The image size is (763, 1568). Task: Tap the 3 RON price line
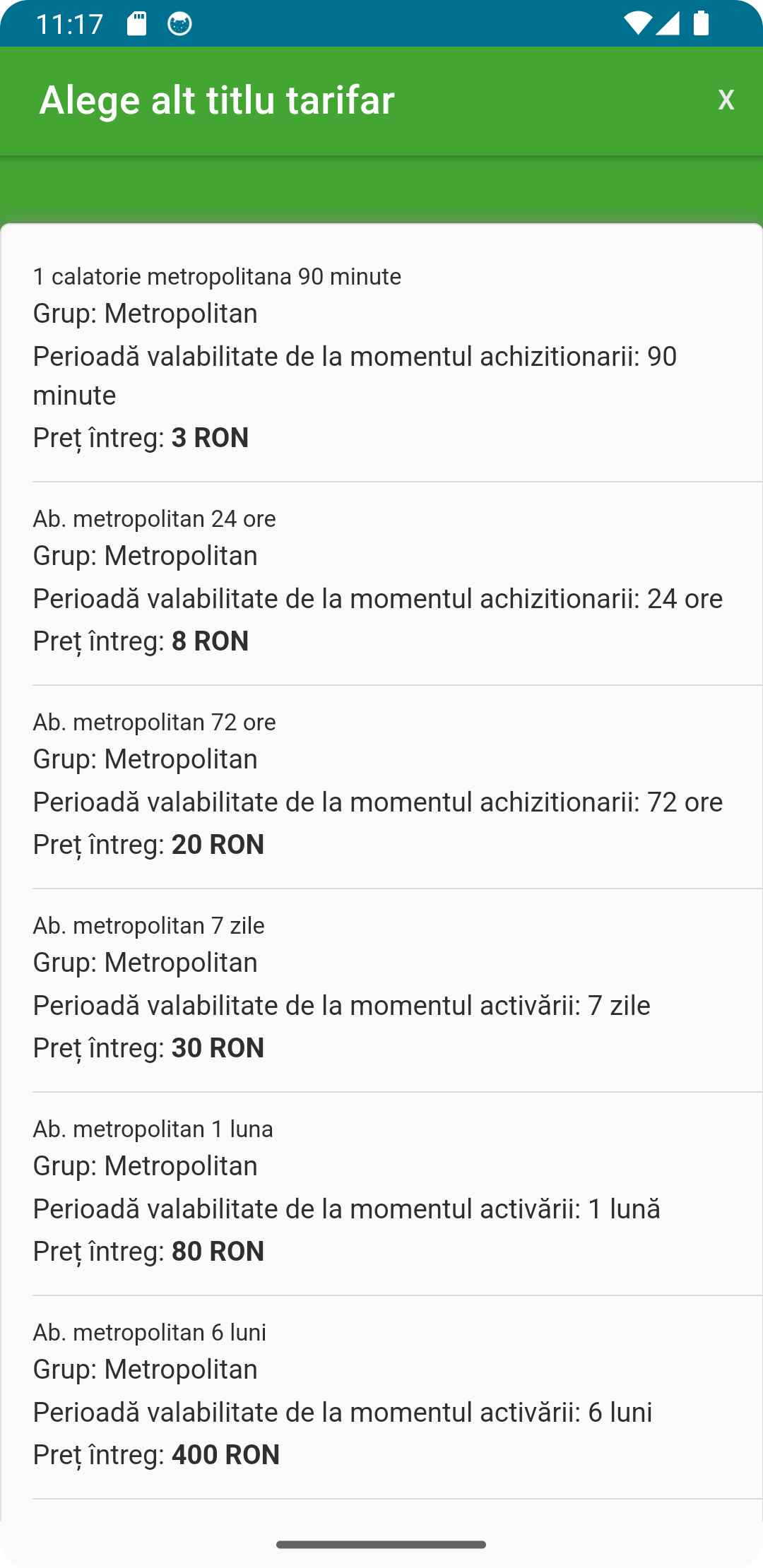[141, 438]
